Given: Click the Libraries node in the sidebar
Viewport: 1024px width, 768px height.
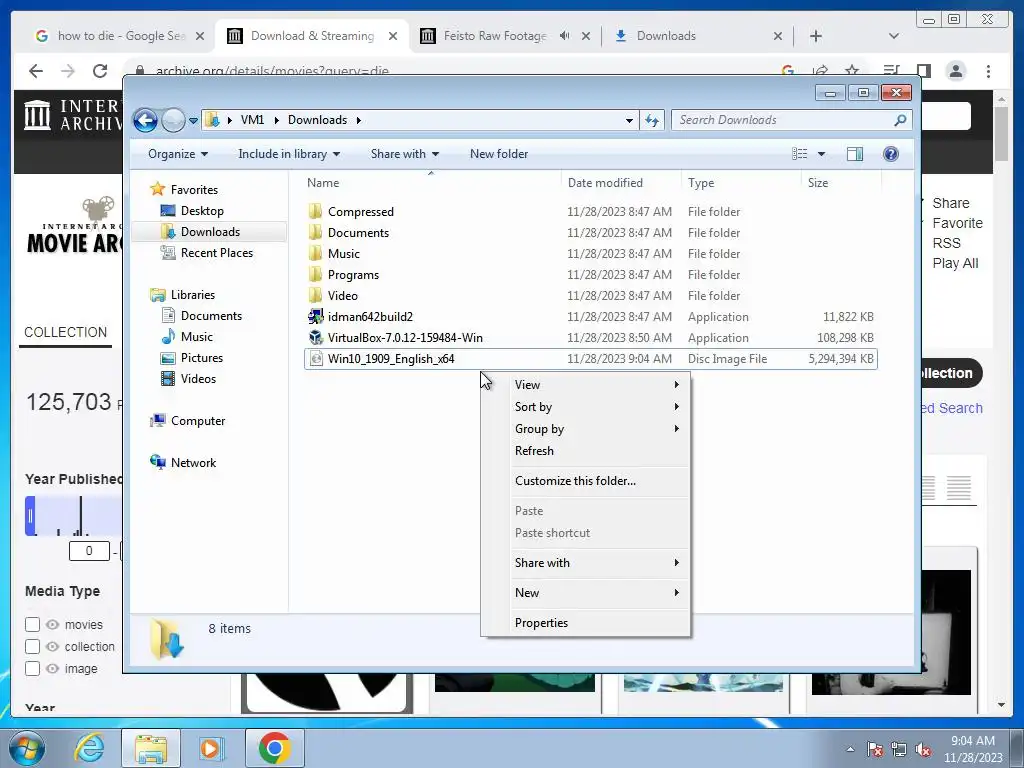Looking at the screenshot, I should pyautogui.click(x=193, y=295).
